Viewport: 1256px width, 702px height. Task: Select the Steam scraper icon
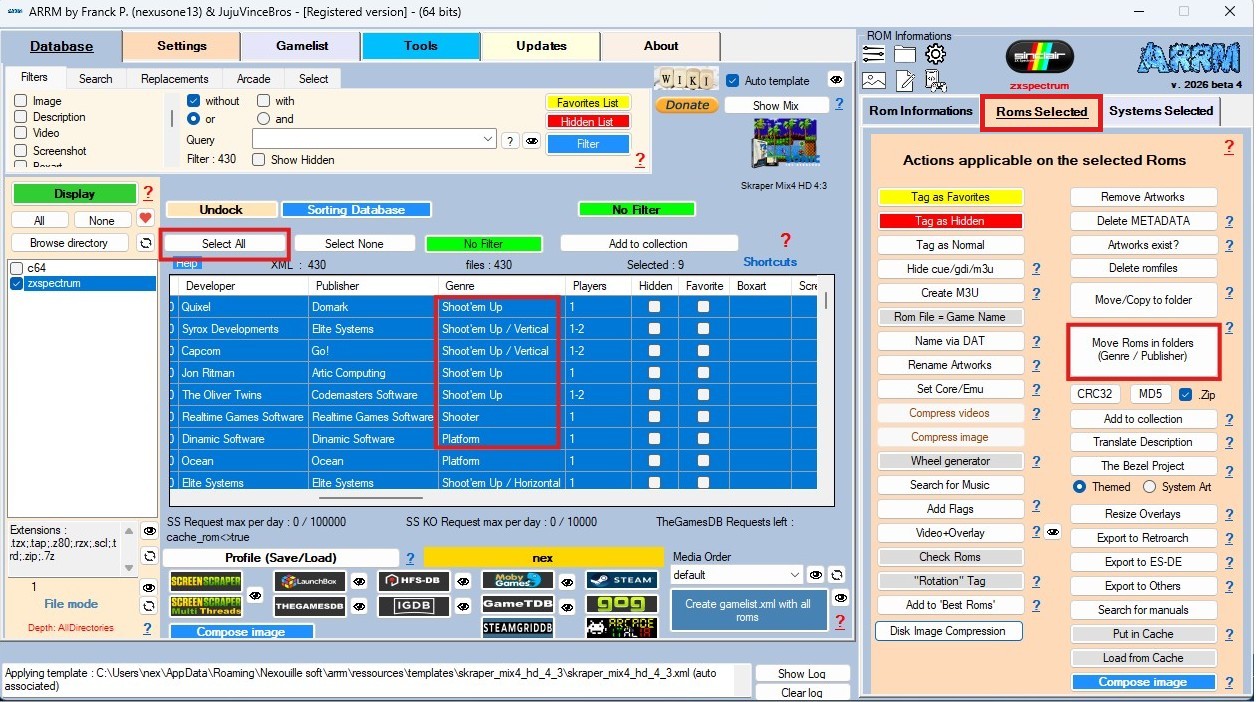pyautogui.click(x=621, y=580)
